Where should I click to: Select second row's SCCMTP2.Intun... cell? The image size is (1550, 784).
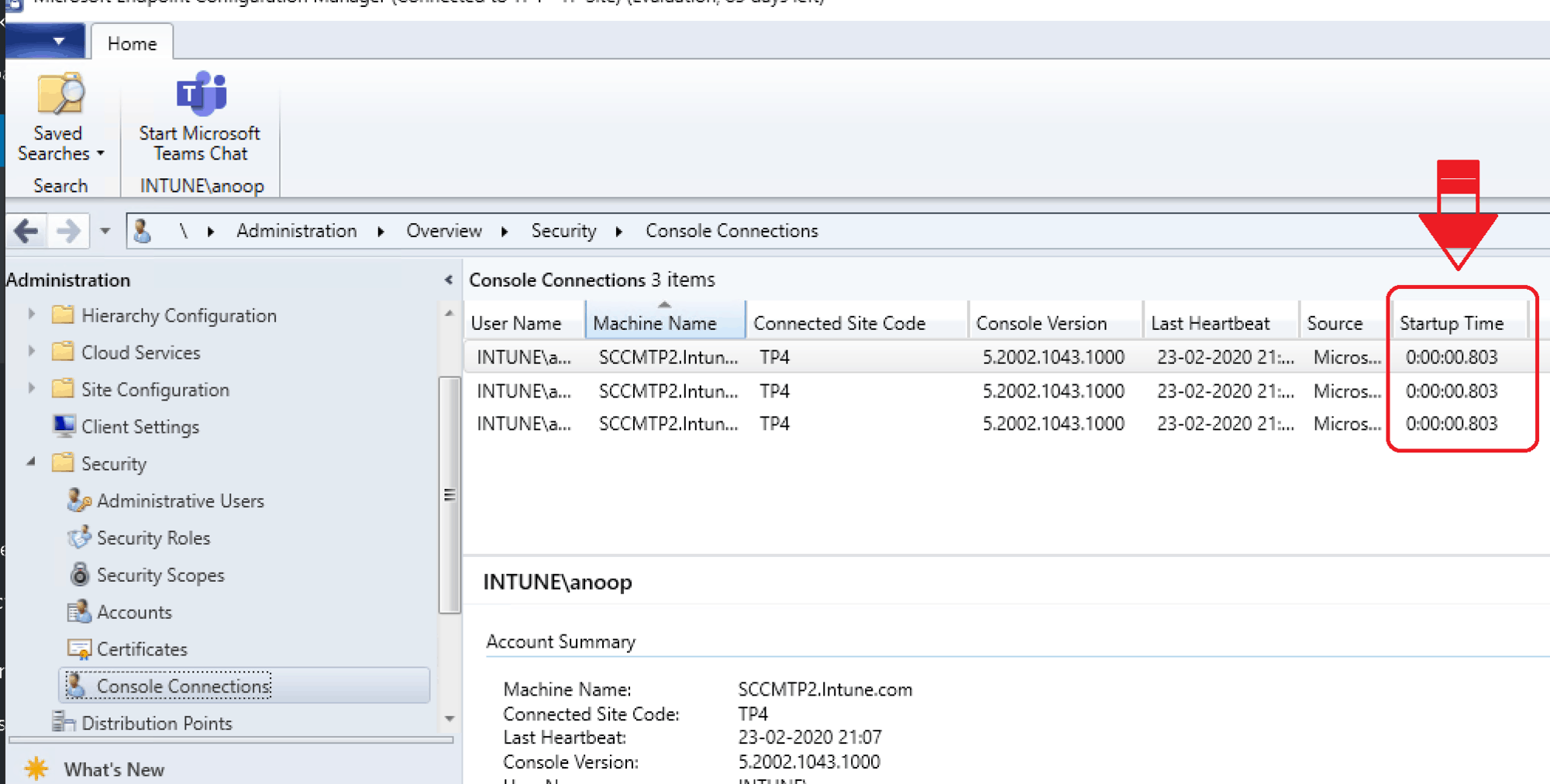(668, 391)
